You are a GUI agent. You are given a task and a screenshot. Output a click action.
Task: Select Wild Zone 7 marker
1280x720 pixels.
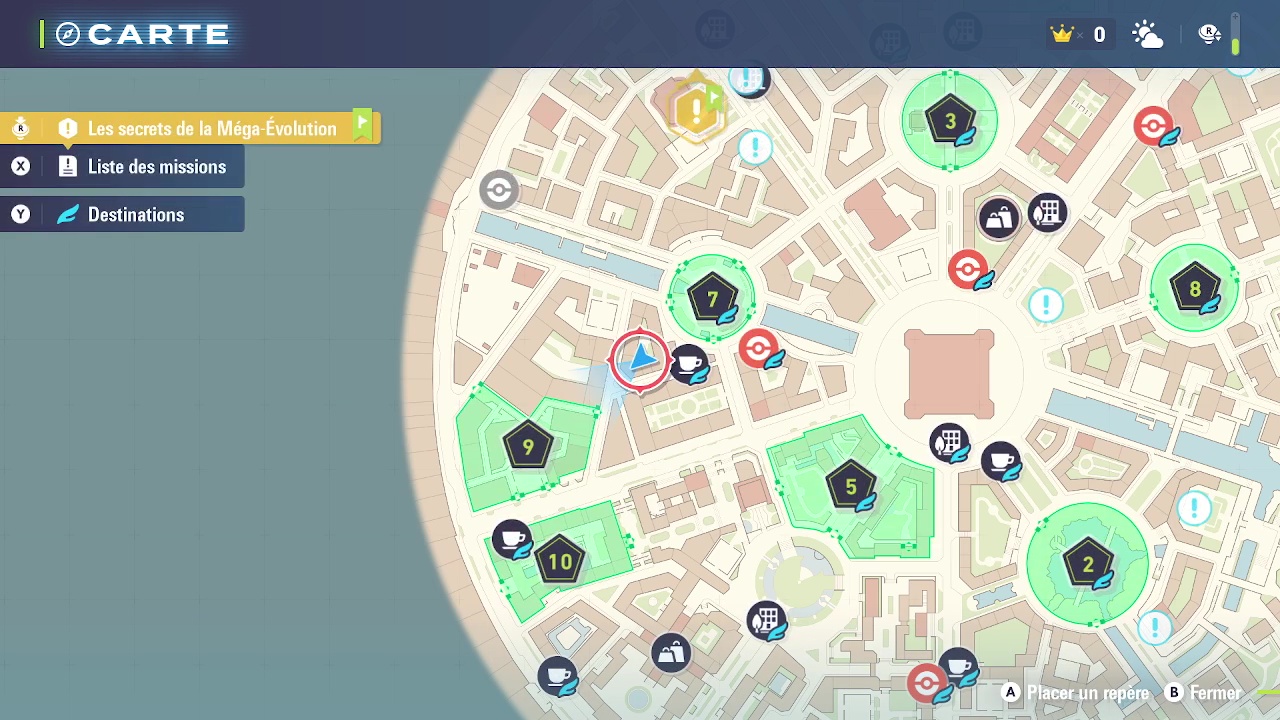tap(712, 299)
